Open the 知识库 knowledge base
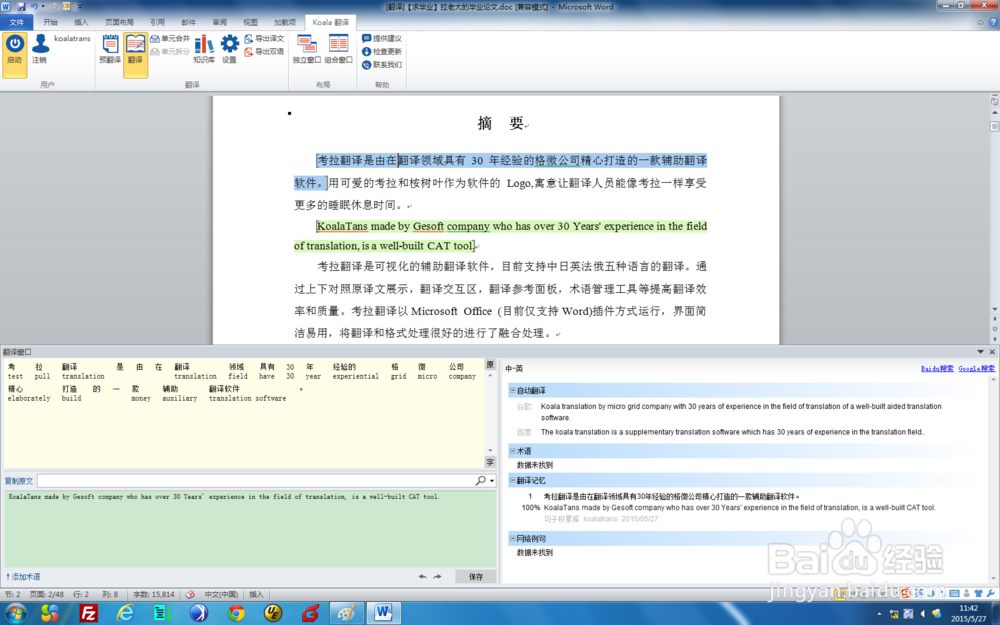 click(204, 50)
